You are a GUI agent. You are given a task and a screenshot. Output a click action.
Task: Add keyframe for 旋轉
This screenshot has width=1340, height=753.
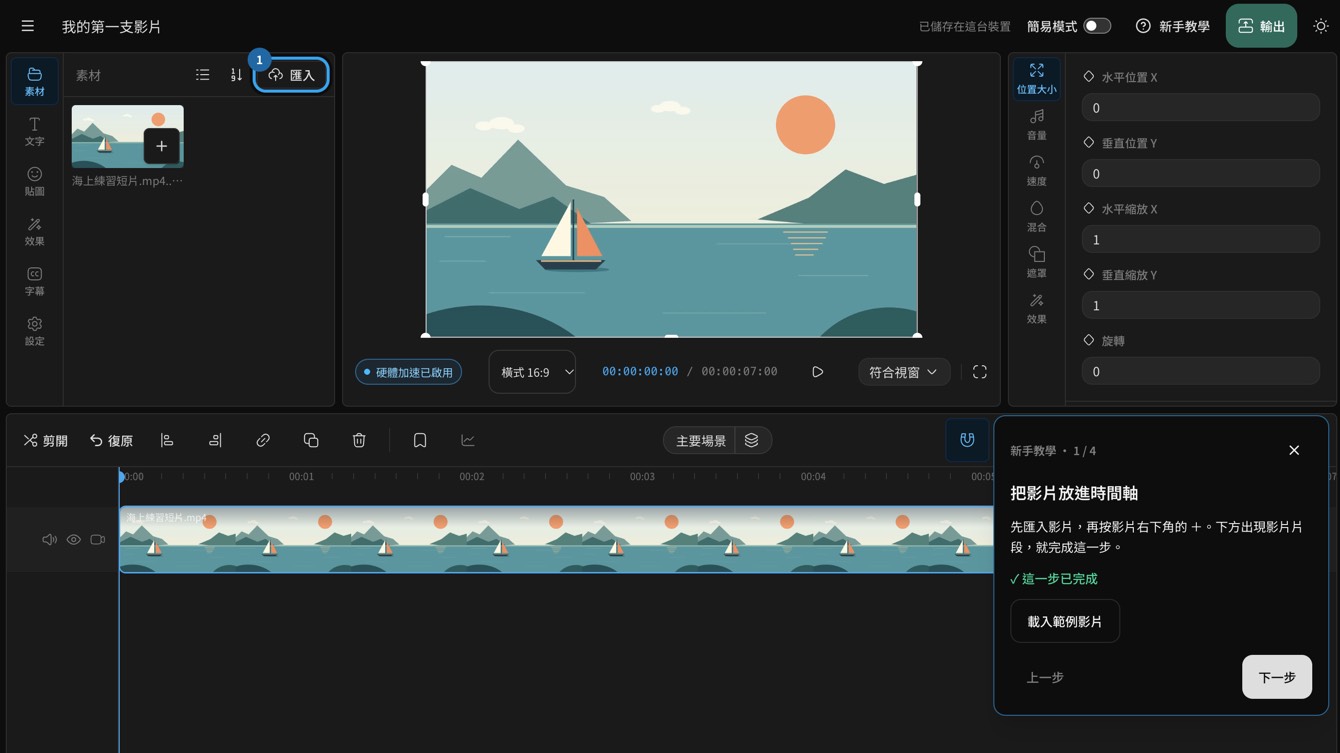click(x=1089, y=340)
